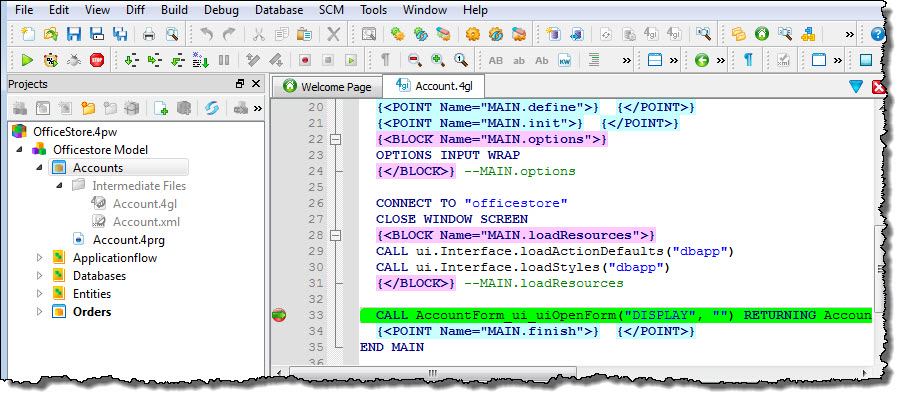Switch to the Welcome Page tab
Image resolution: width=903 pixels, height=399 pixels.
(x=327, y=87)
